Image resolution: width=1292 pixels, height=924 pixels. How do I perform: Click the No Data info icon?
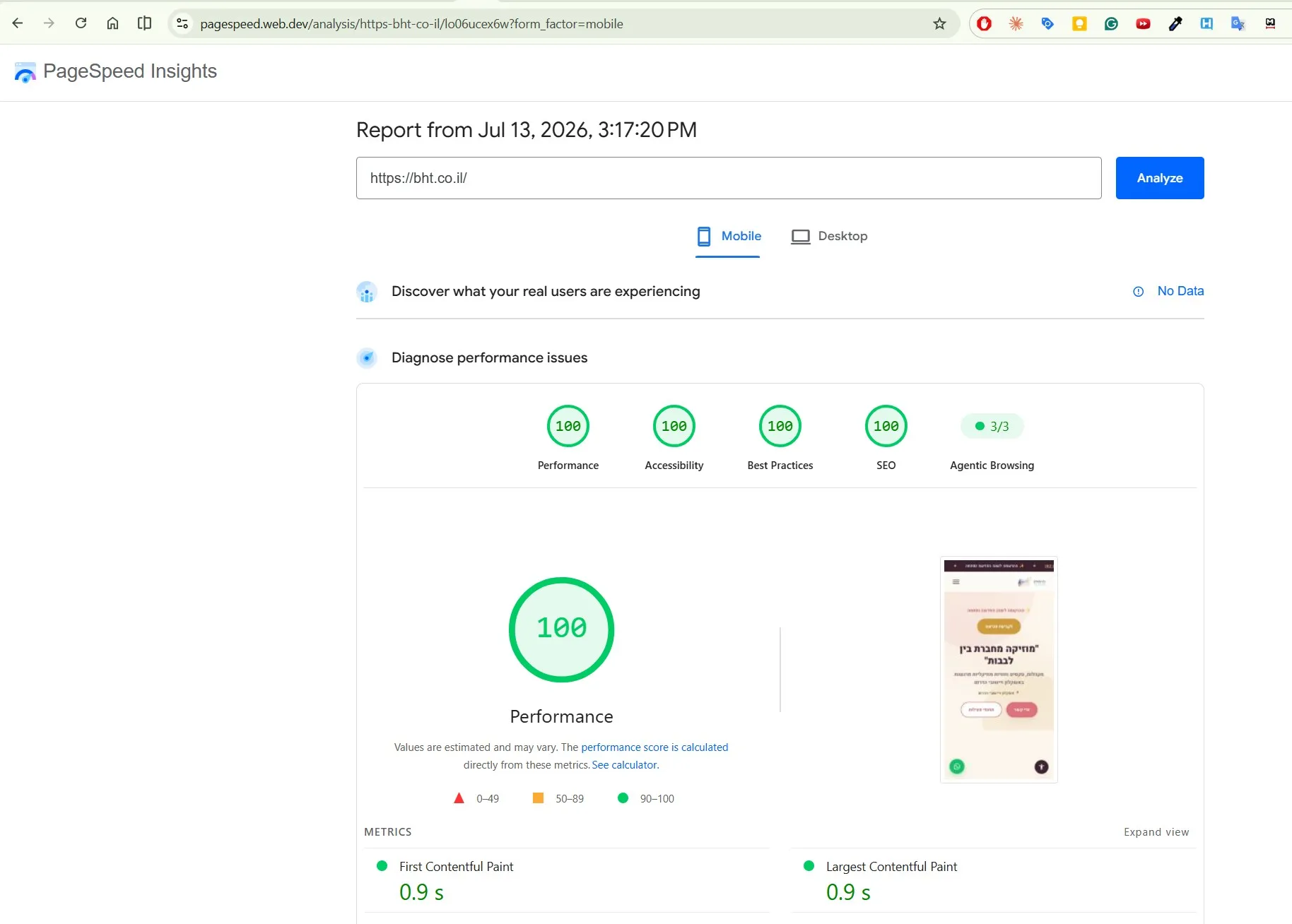(1138, 292)
